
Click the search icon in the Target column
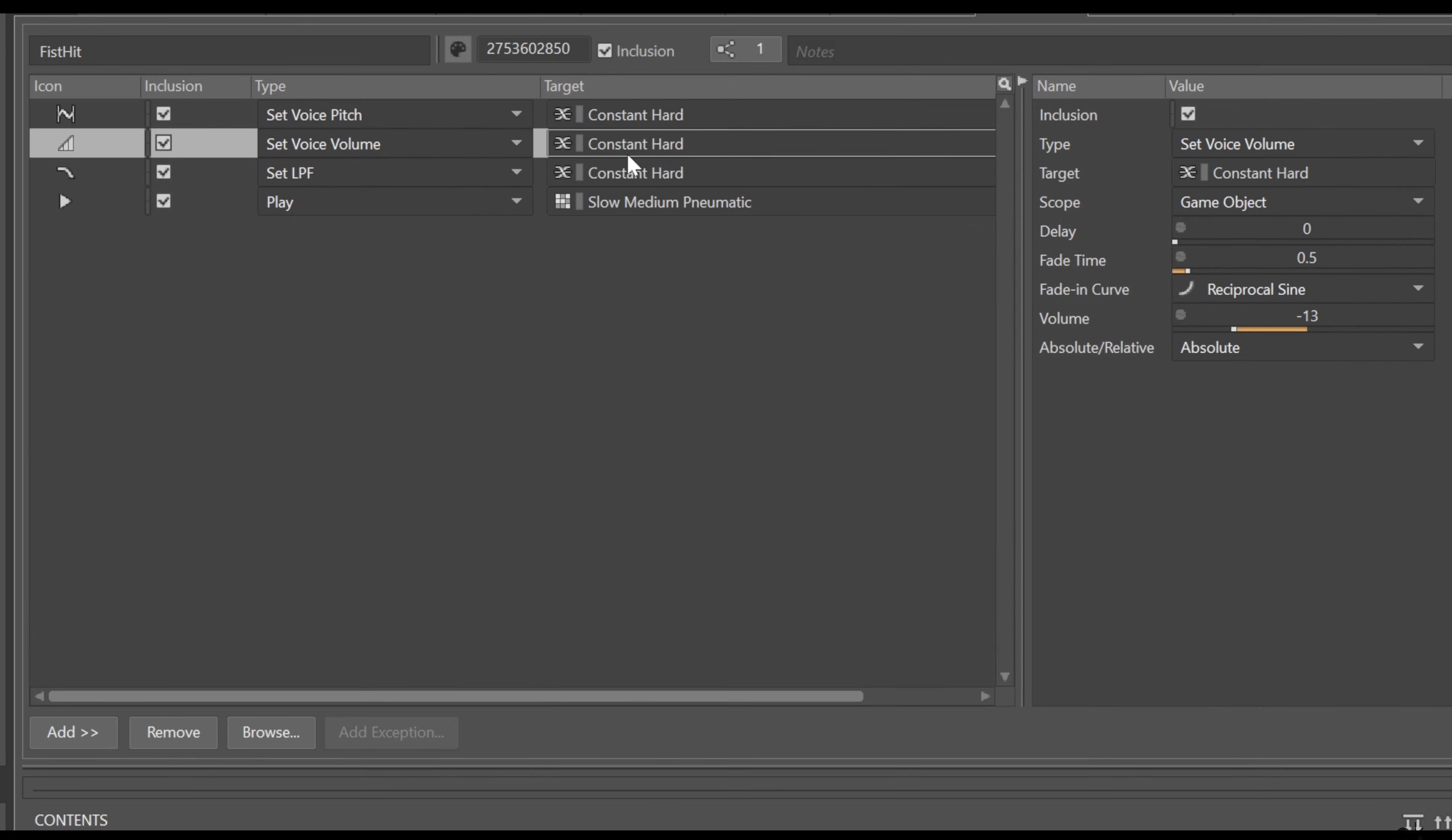click(1004, 84)
